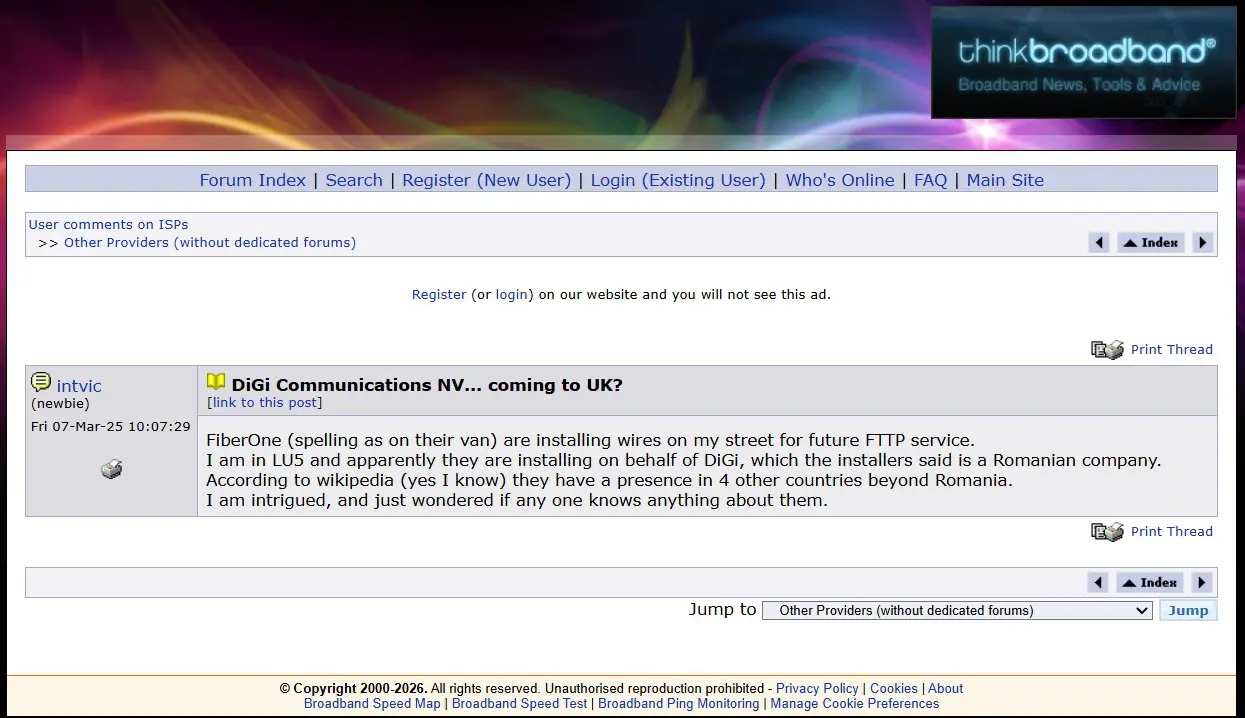Click the yellow book icon by post title
Image resolution: width=1245 pixels, height=718 pixels.
click(x=216, y=382)
